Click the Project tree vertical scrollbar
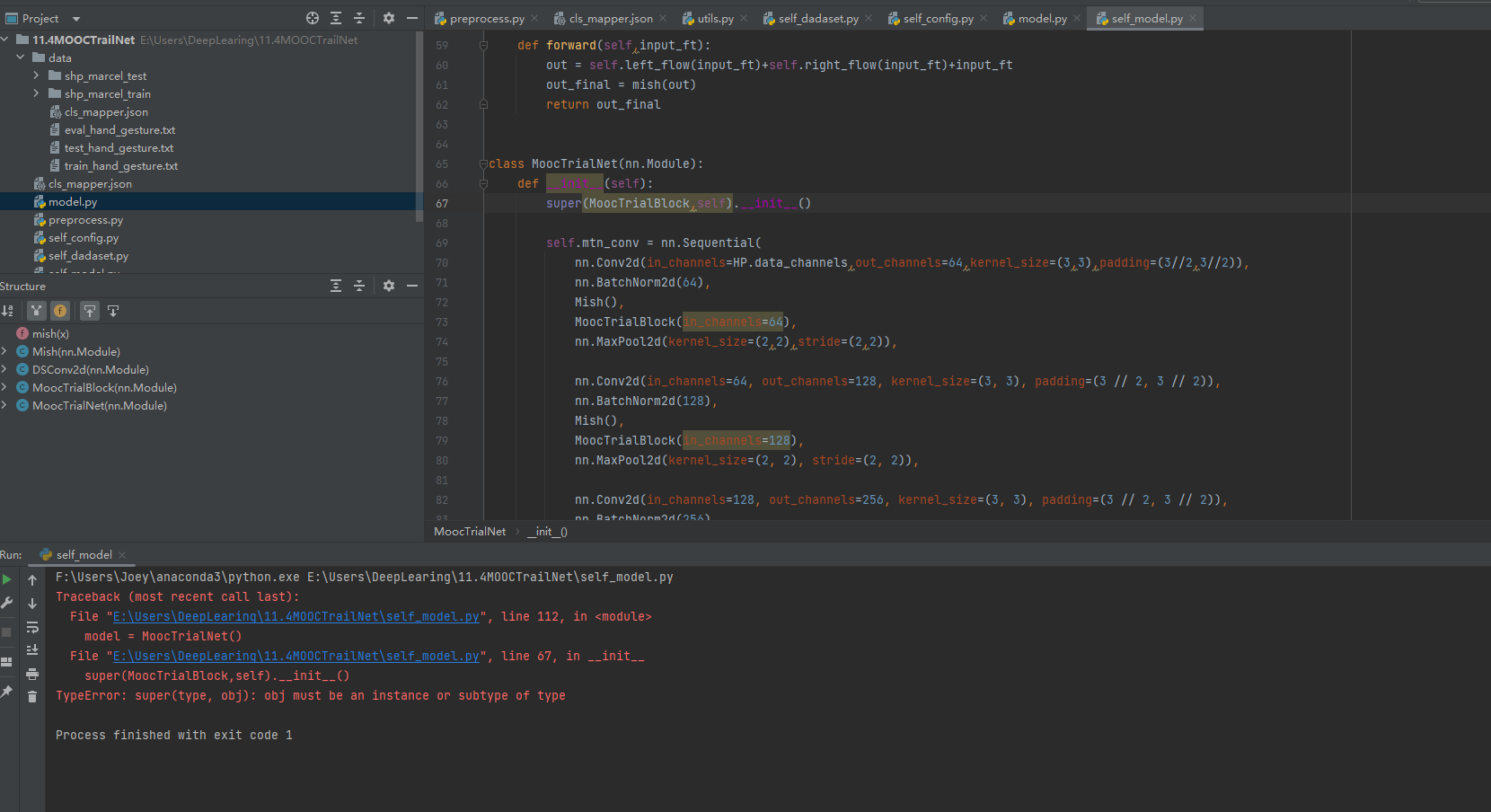The height and width of the screenshot is (812, 1491). pyautogui.click(x=419, y=126)
